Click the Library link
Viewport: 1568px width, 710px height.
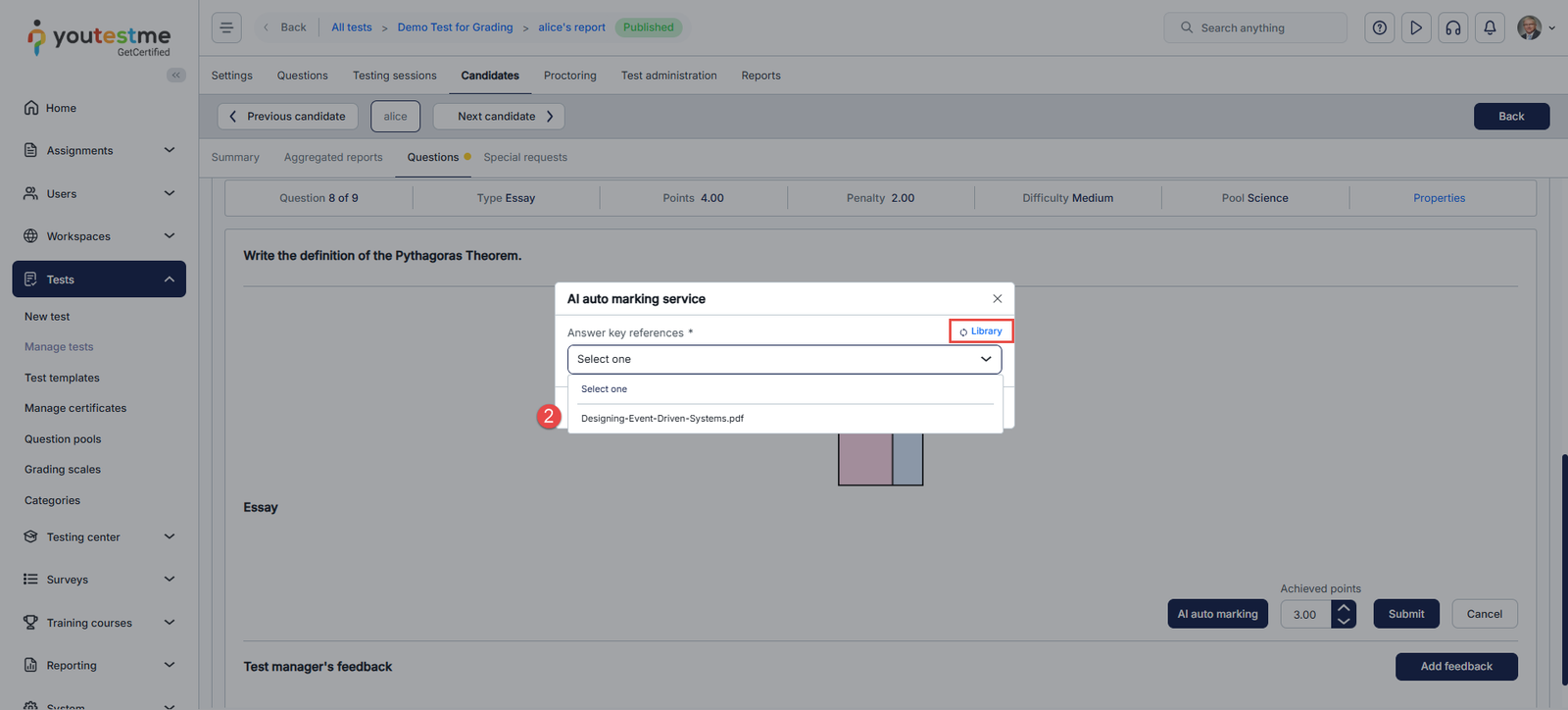pos(981,331)
